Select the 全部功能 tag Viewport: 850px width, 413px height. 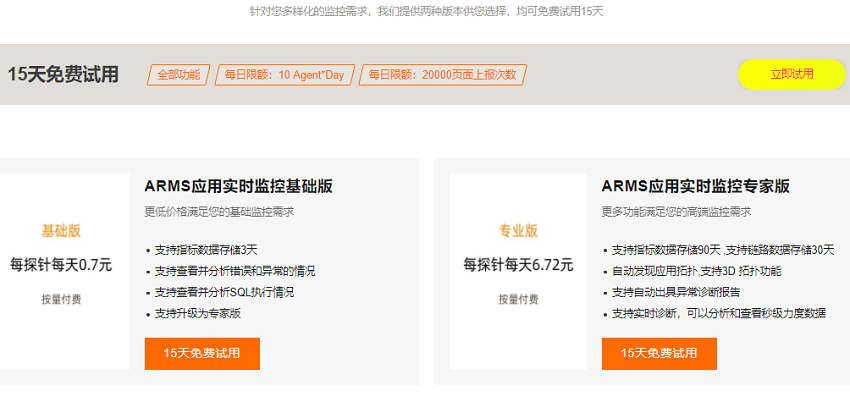point(178,75)
